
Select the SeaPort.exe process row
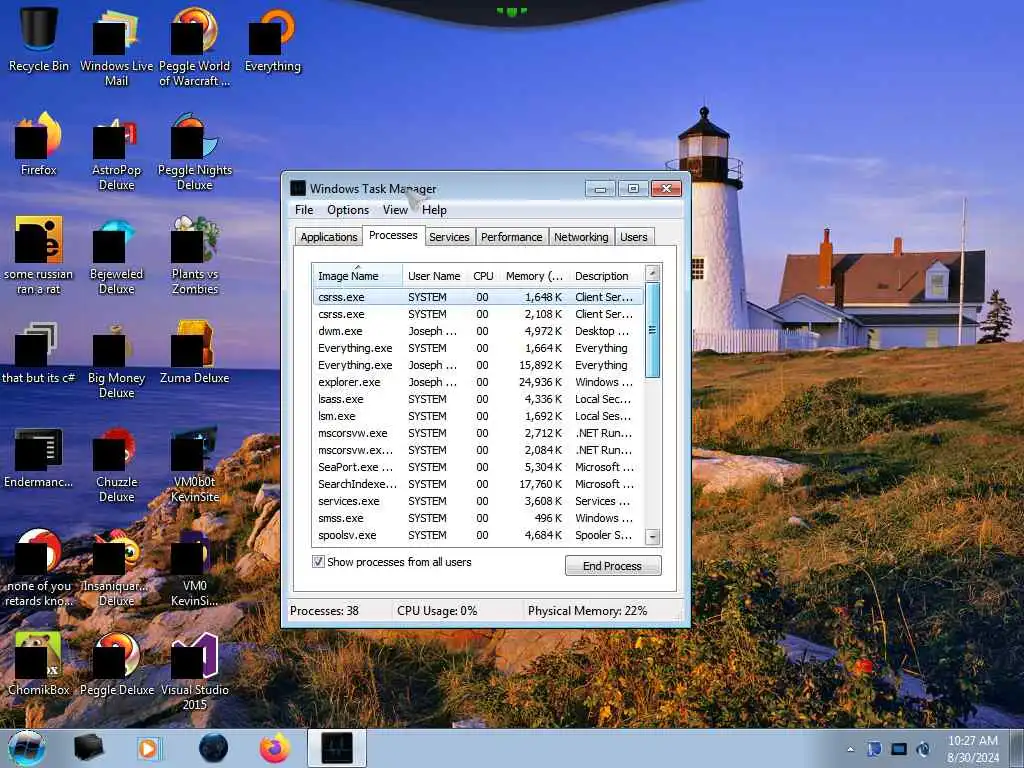[478, 467]
